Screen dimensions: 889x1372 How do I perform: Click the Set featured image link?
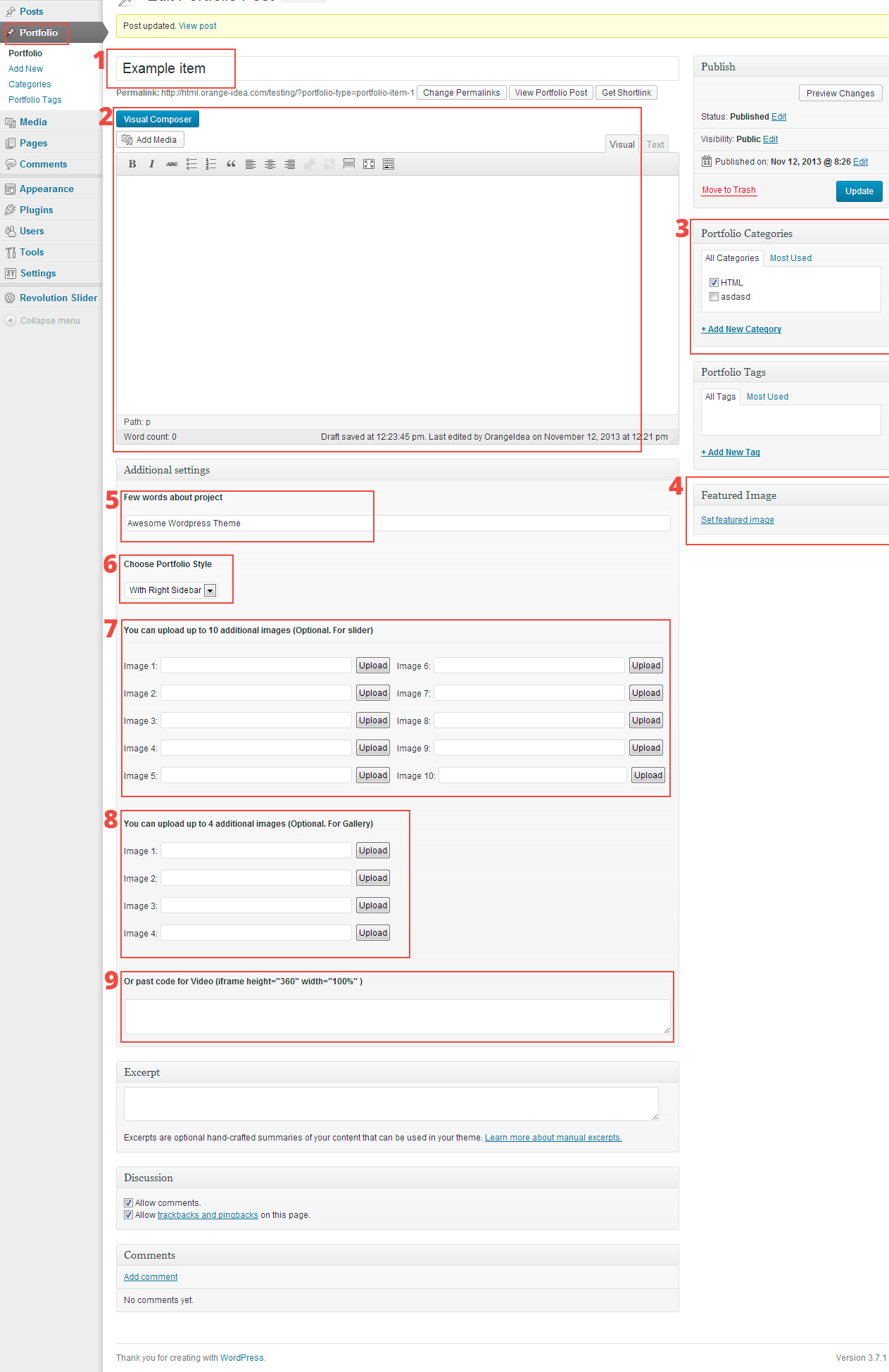(737, 520)
